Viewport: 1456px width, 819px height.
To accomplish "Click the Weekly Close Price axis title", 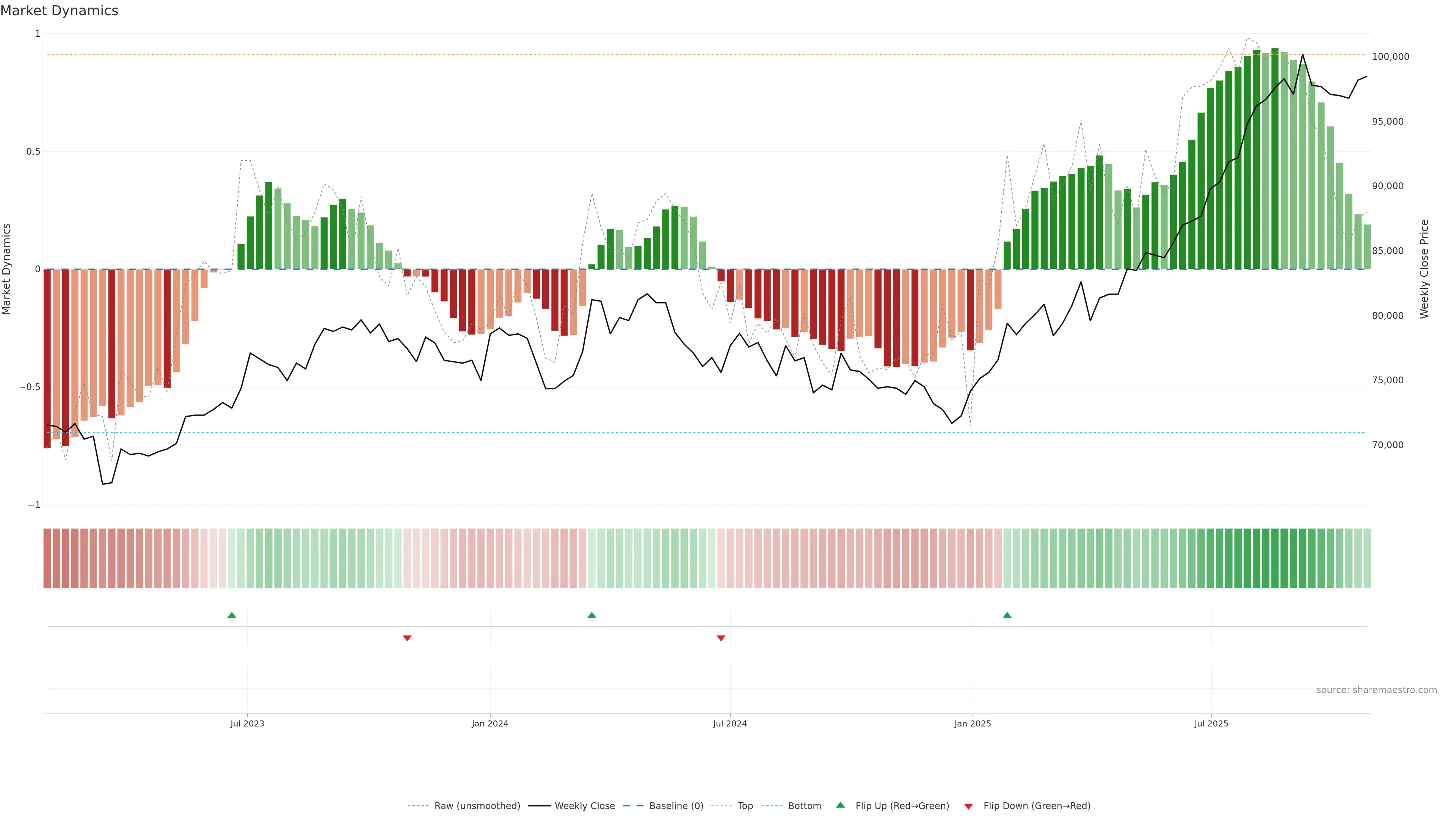I will [1424, 269].
